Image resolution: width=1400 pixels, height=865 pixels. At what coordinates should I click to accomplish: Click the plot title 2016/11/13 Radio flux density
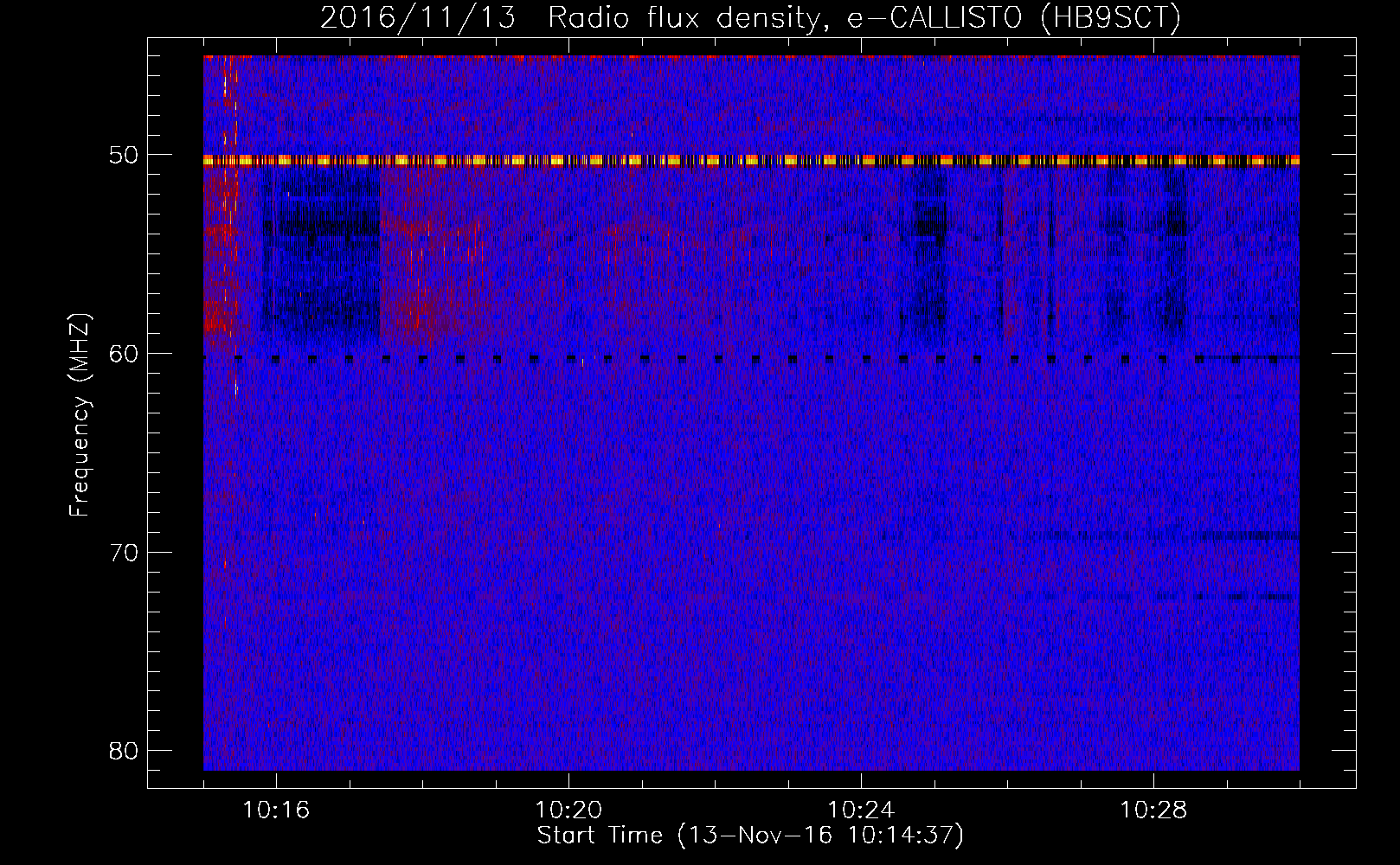point(750,17)
